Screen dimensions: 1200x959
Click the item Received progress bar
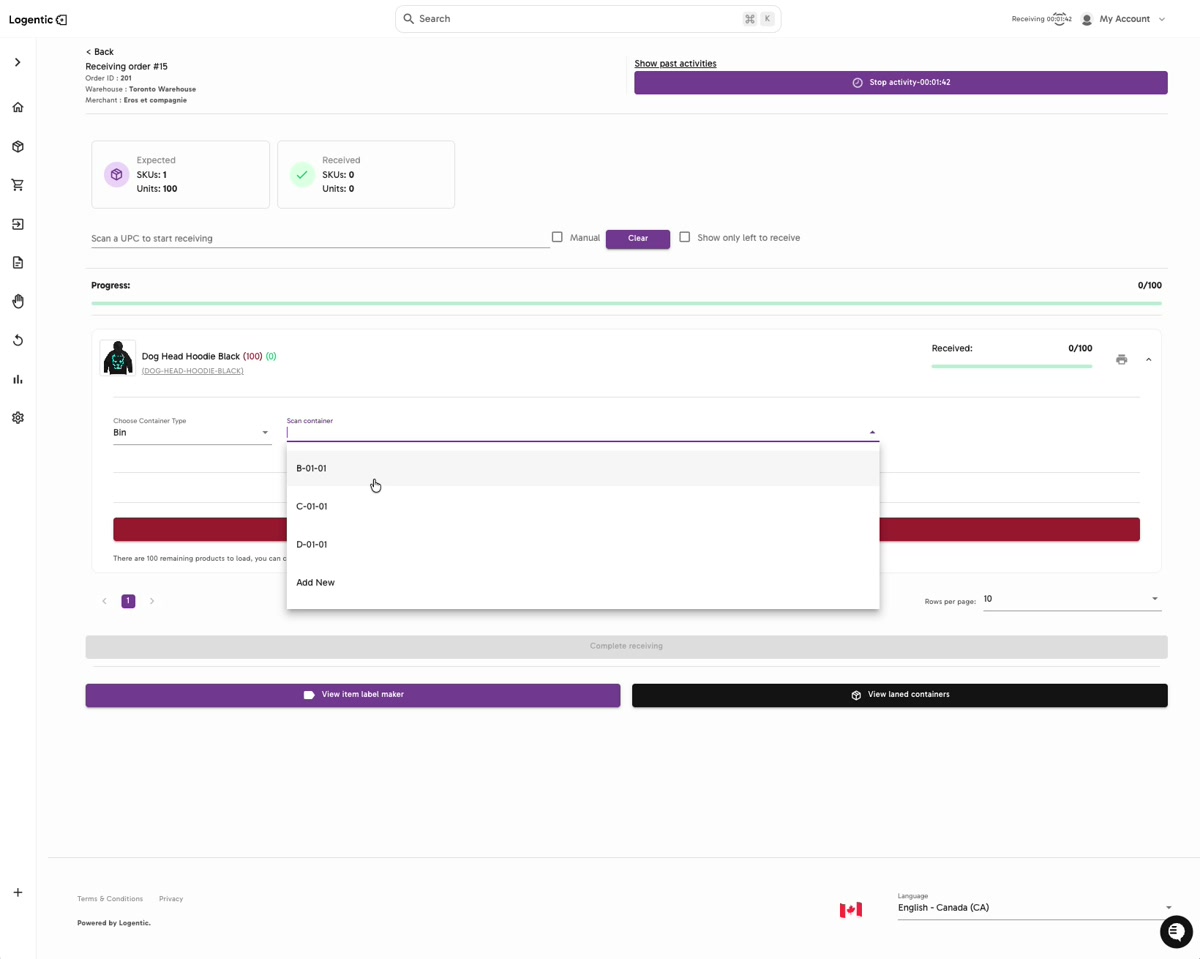point(1011,366)
